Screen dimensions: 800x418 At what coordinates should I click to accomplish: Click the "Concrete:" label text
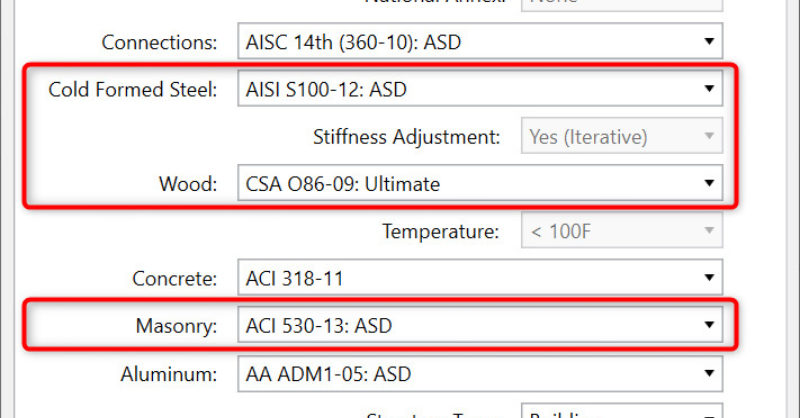(x=174, y=277)
